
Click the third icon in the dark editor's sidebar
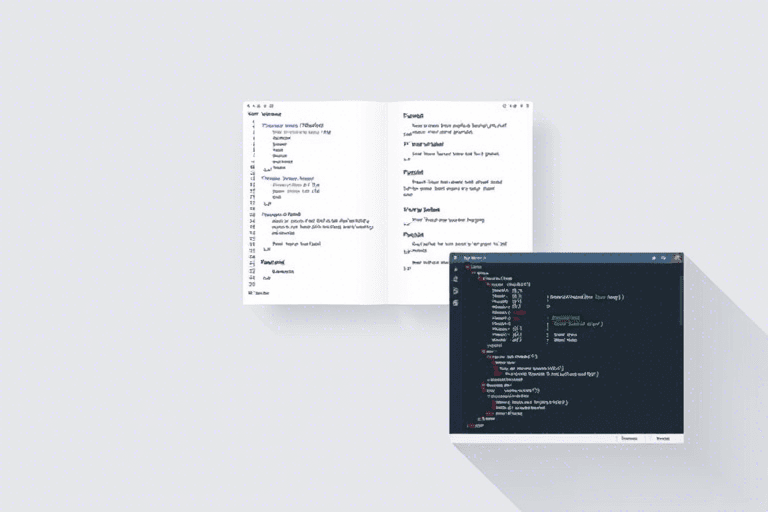point(456,291)
